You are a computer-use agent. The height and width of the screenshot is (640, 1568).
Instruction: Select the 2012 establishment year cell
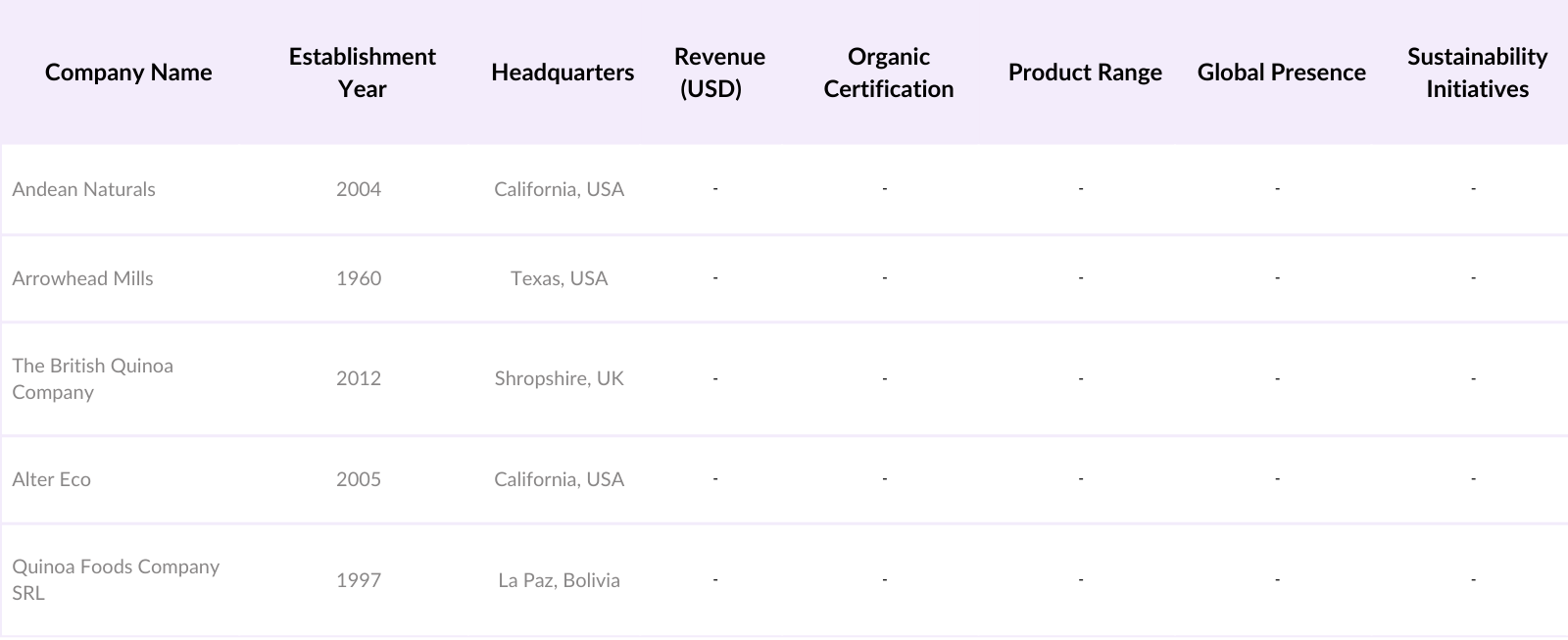(x=359, y=378)
